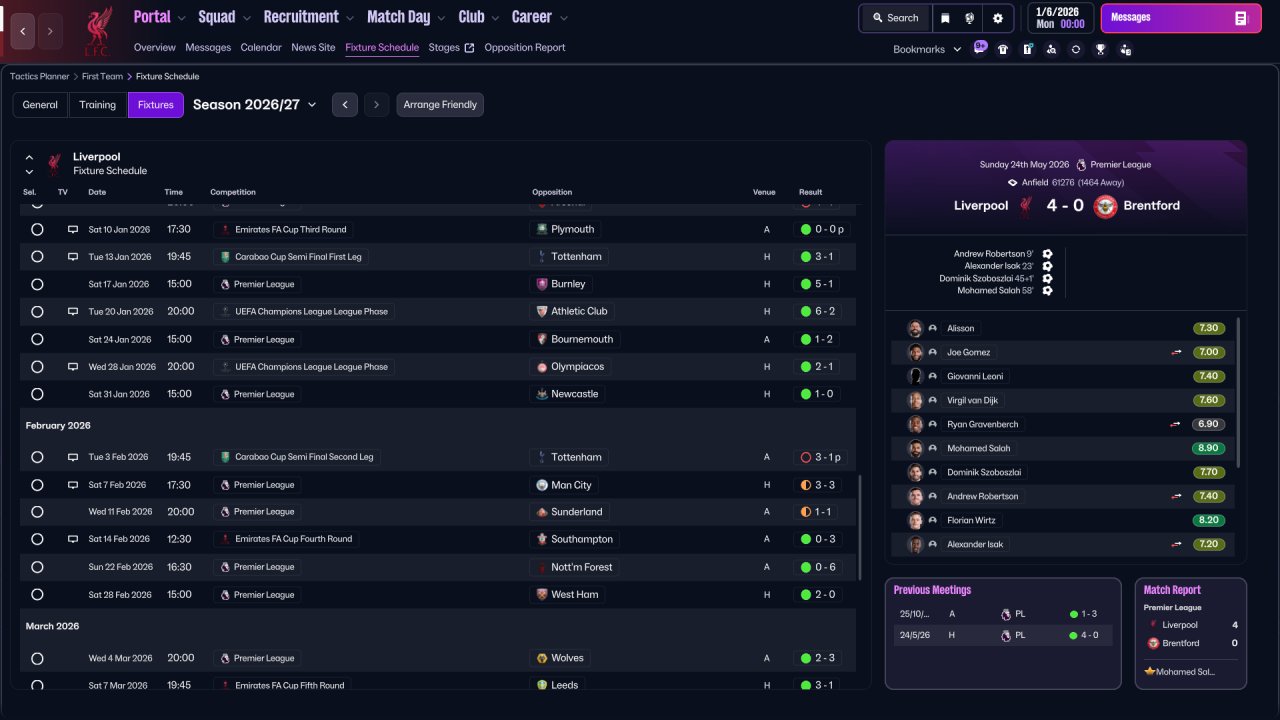Open the settings gear icon
This screenshot has height=720, width=1280.
[x=997, y=18]
